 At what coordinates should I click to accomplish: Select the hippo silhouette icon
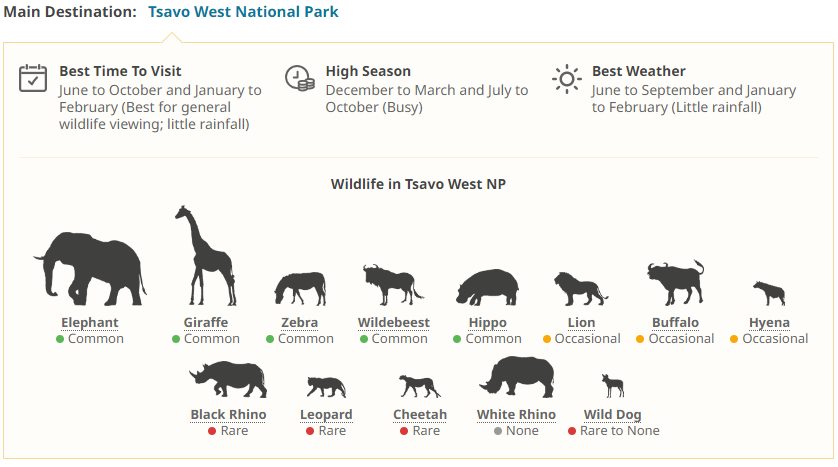point(487,286)
